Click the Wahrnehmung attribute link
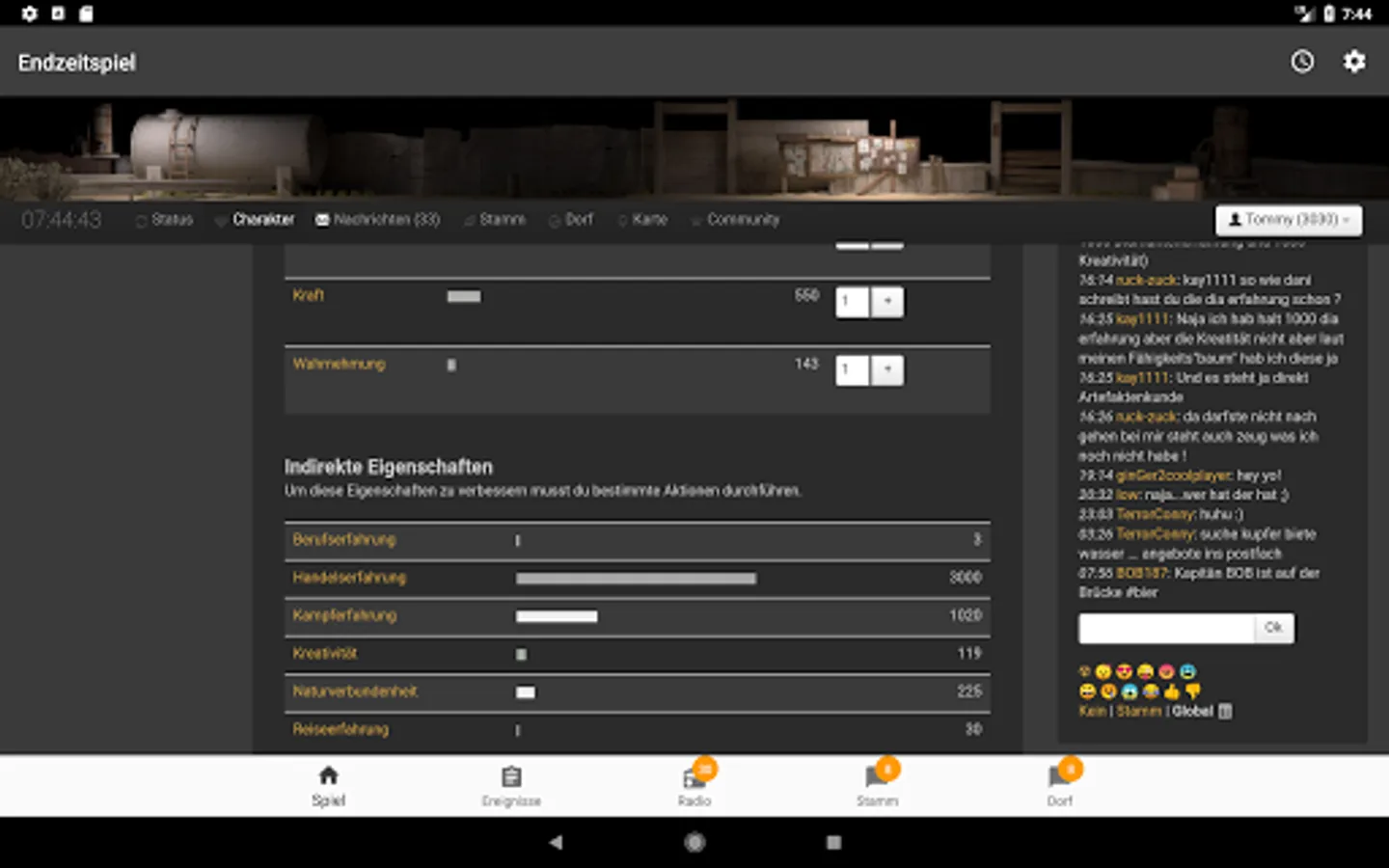This screenshot has height=868, width=1389. (339, 364)
